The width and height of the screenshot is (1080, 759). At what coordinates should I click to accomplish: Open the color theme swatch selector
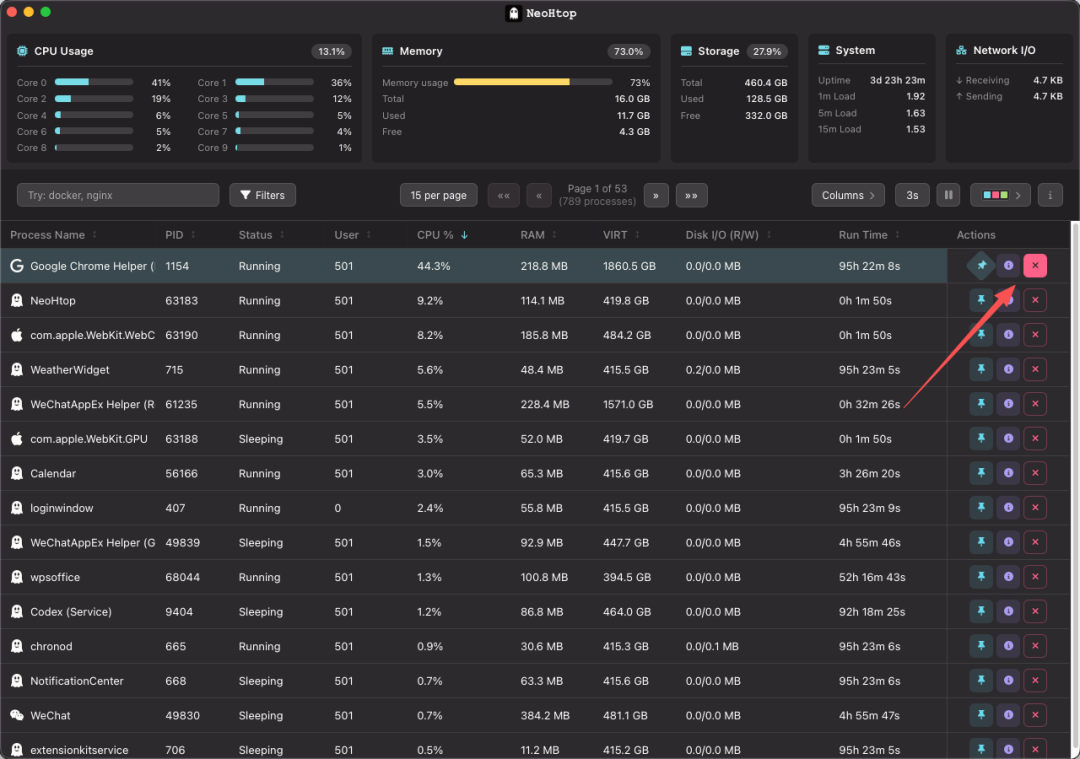tap(1000, 196)
